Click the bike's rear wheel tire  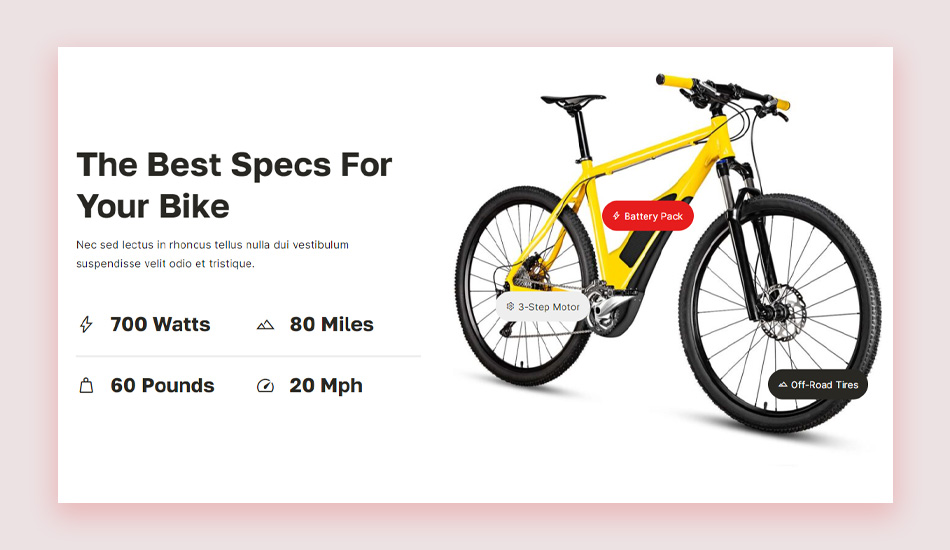pos(526,286)
